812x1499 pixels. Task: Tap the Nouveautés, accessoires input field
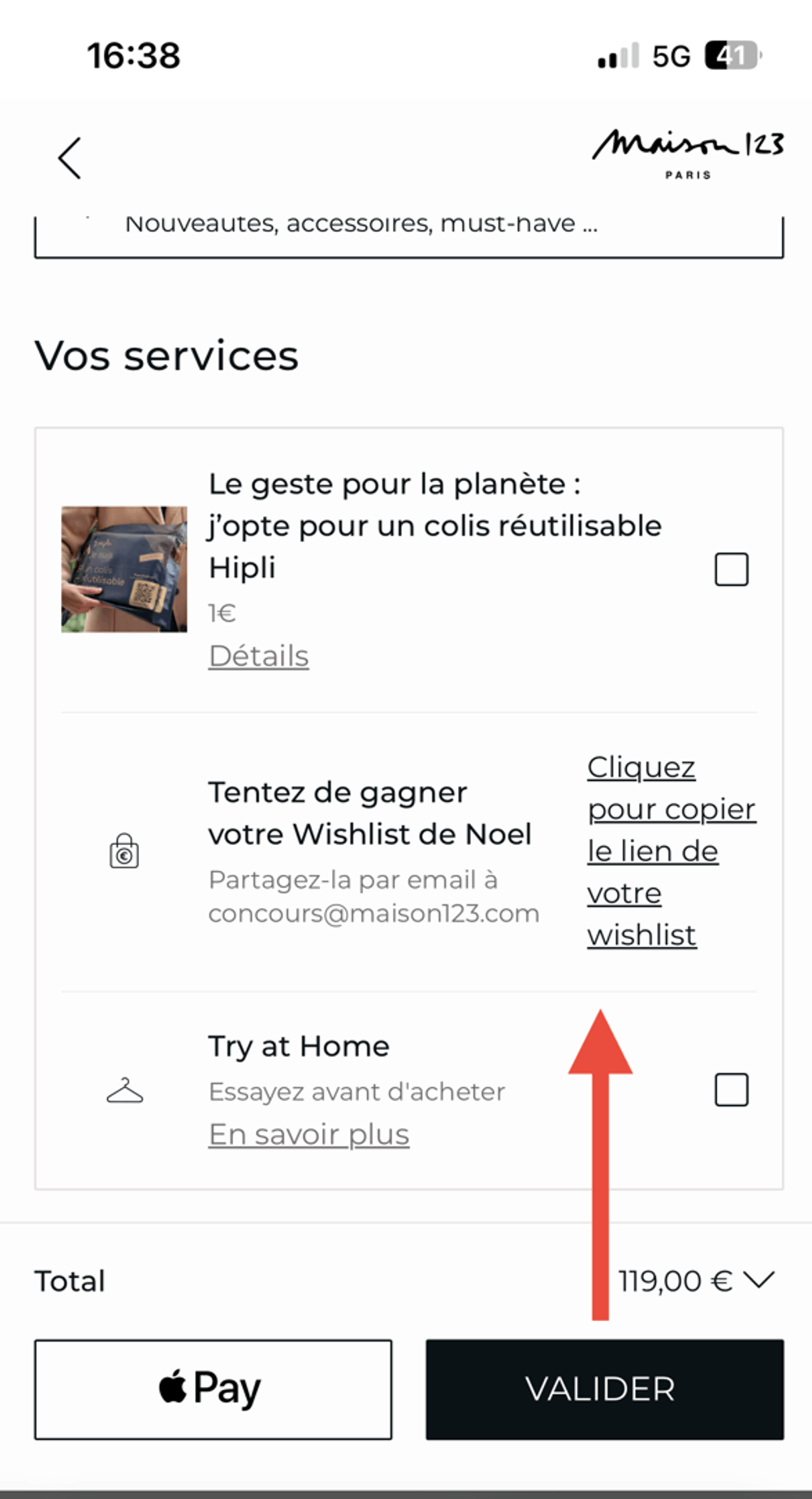408,232
